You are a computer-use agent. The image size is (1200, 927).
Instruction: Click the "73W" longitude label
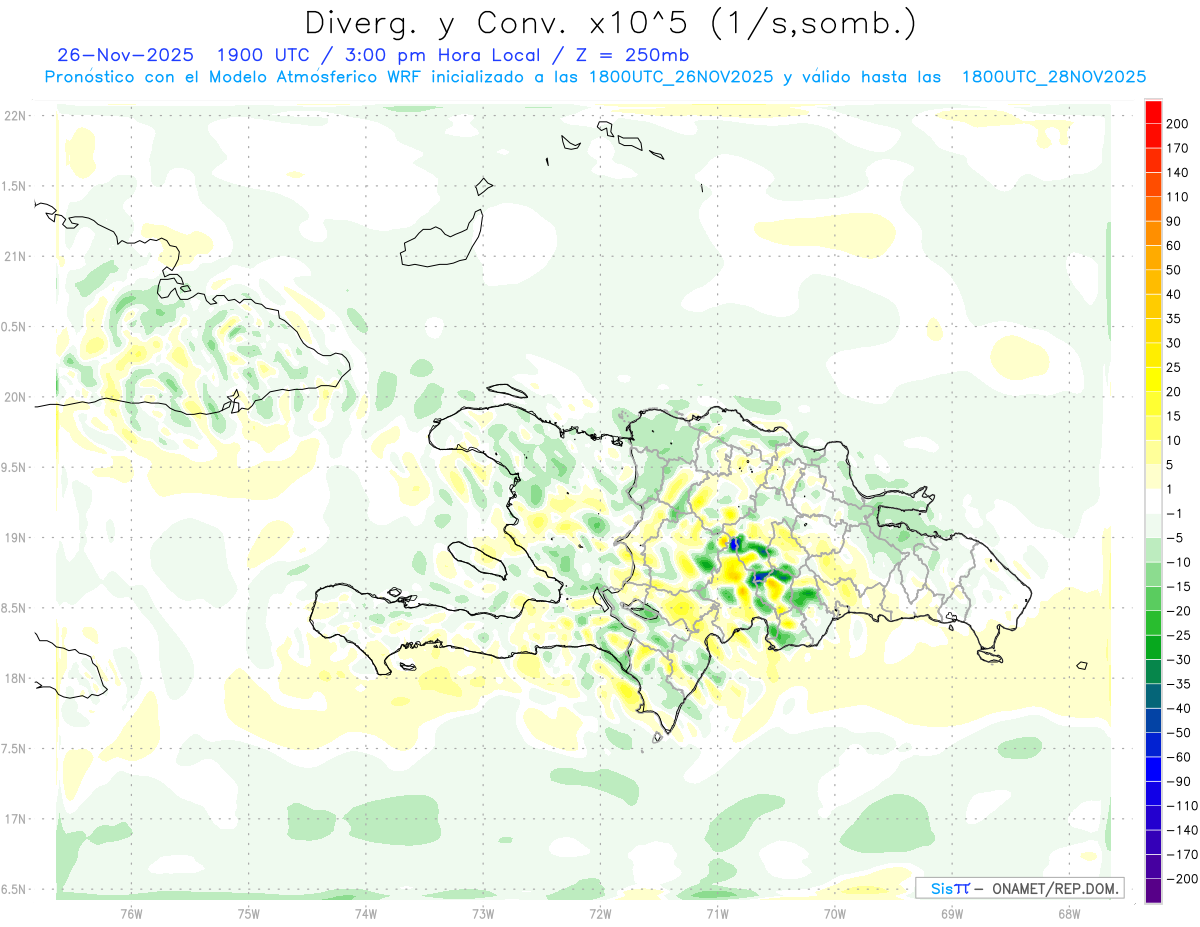(x=483, y=913)
